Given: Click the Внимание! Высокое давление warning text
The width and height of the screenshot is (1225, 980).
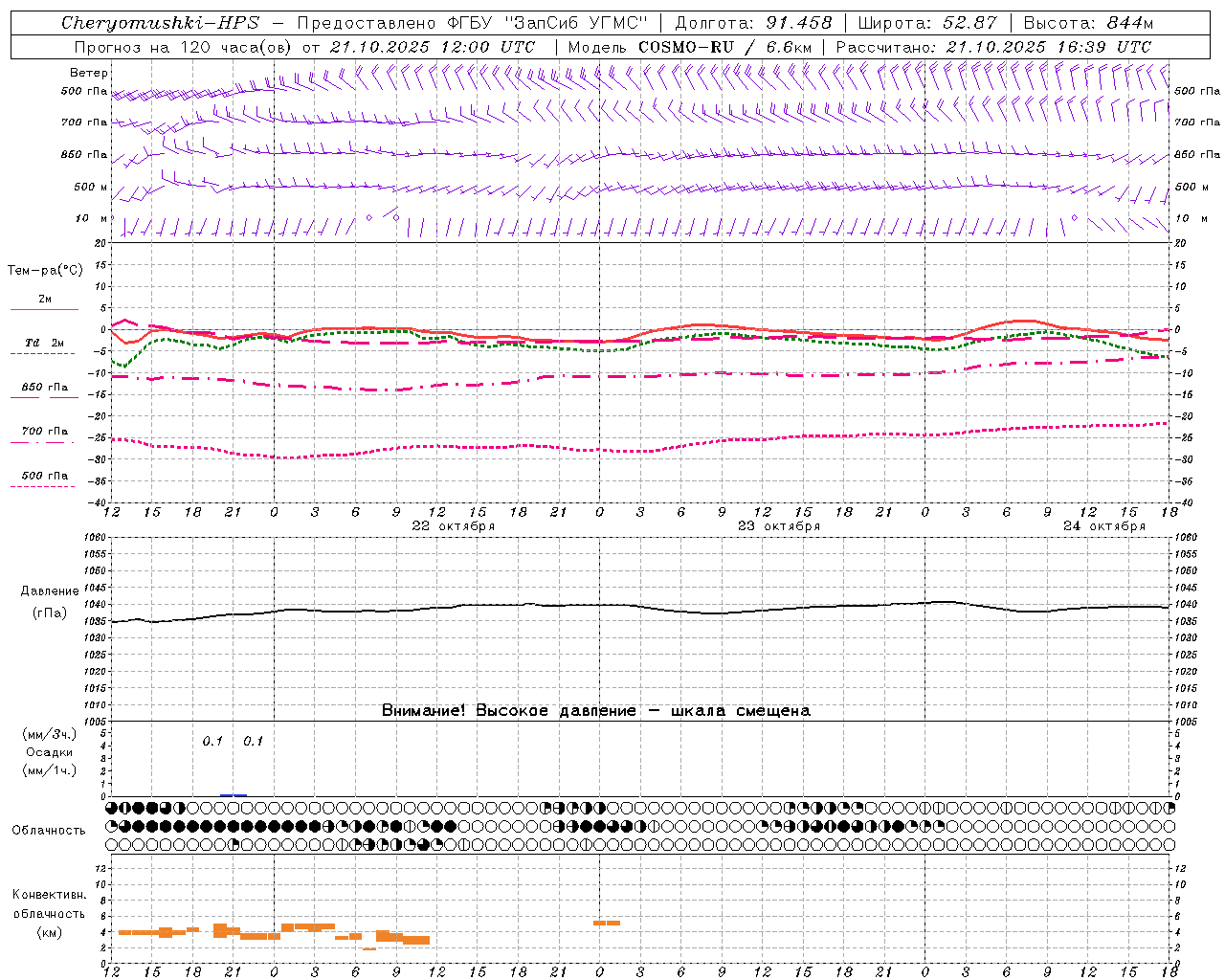Looking at the screenshot, I should [595, 711].
